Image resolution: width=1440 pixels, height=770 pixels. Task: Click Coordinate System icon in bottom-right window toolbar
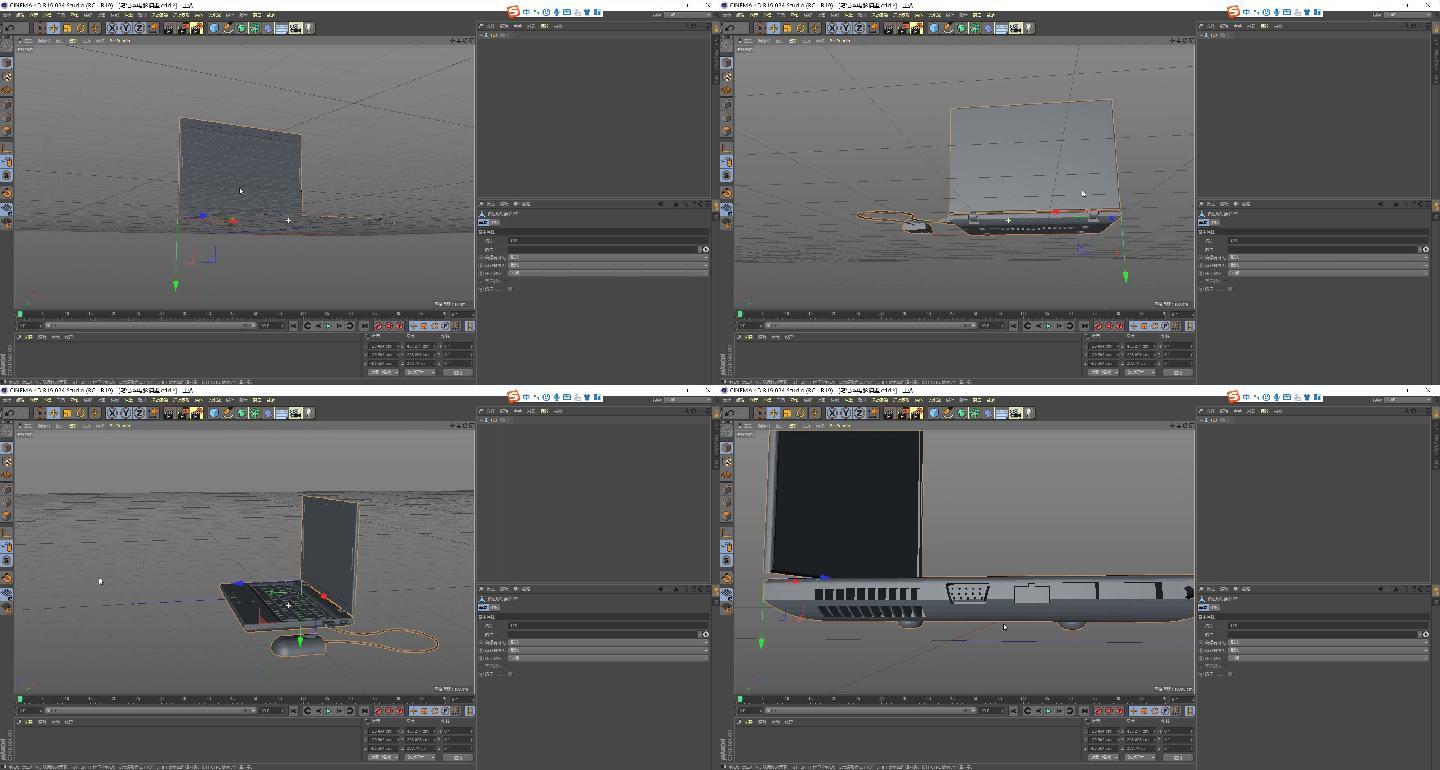click(x=874, y=413)
